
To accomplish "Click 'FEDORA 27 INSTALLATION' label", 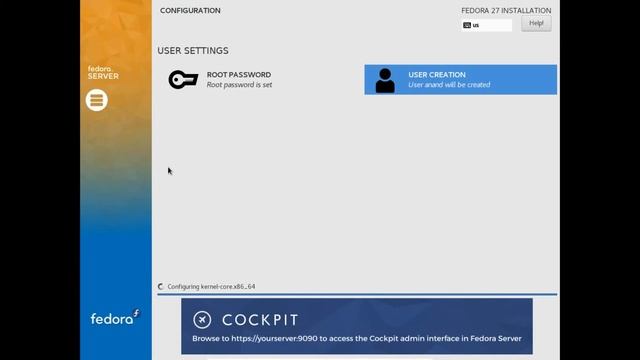I will (506, 11).
